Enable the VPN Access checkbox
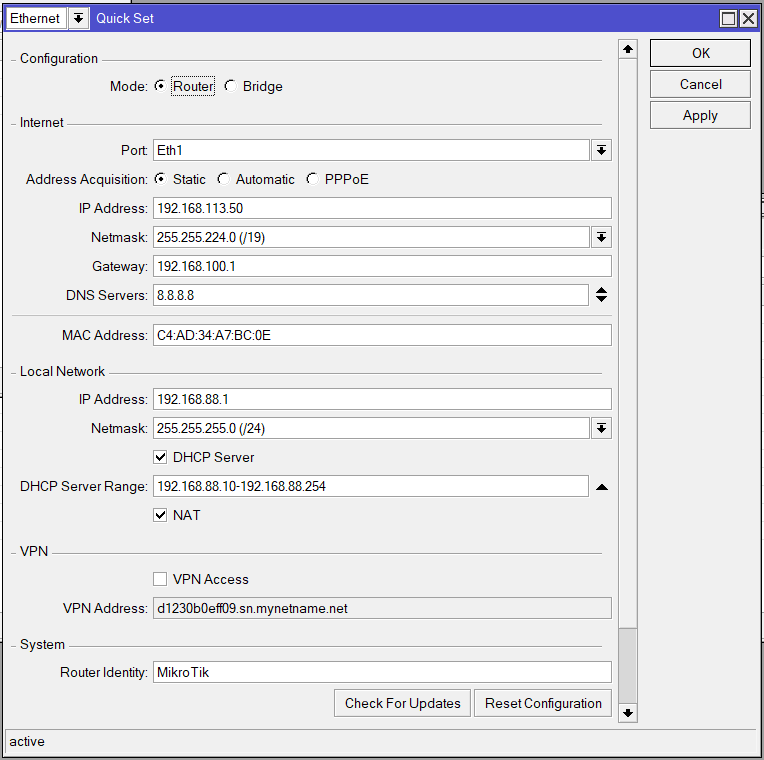764x760 pixels. coord(160,579)
